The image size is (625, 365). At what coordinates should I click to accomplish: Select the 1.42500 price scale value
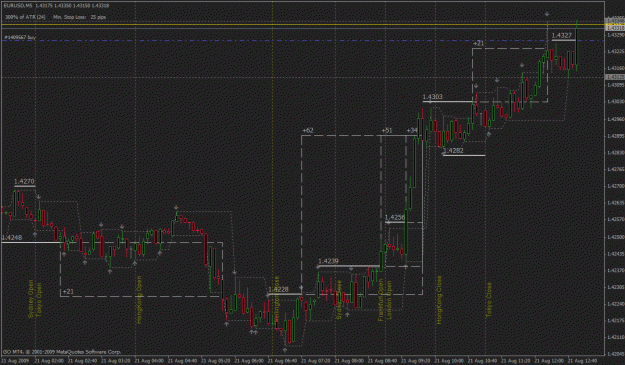tap(615, 237)
